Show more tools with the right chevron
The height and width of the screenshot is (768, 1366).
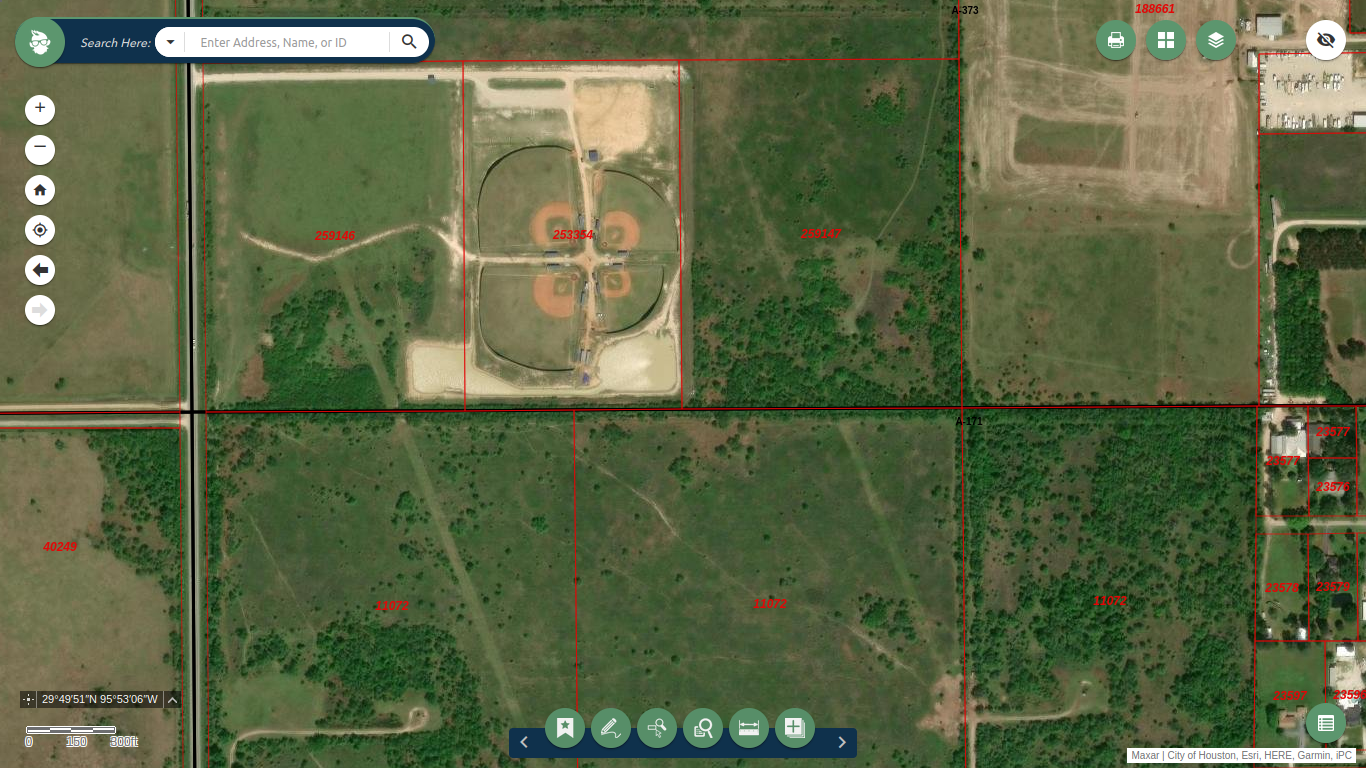842,742
